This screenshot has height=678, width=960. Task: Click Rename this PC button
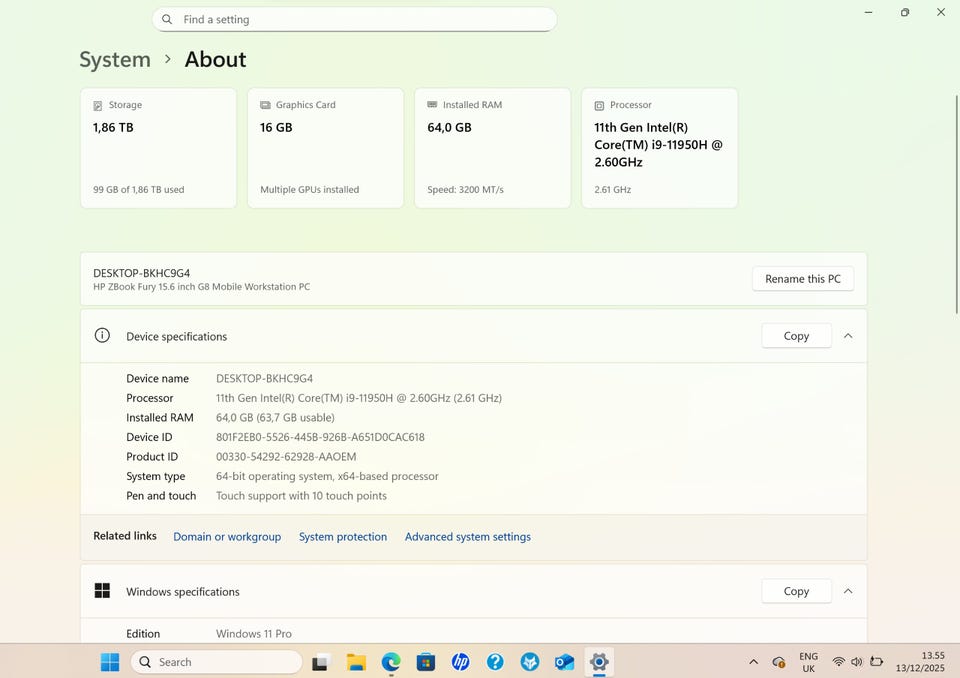(x=803, y=279)
